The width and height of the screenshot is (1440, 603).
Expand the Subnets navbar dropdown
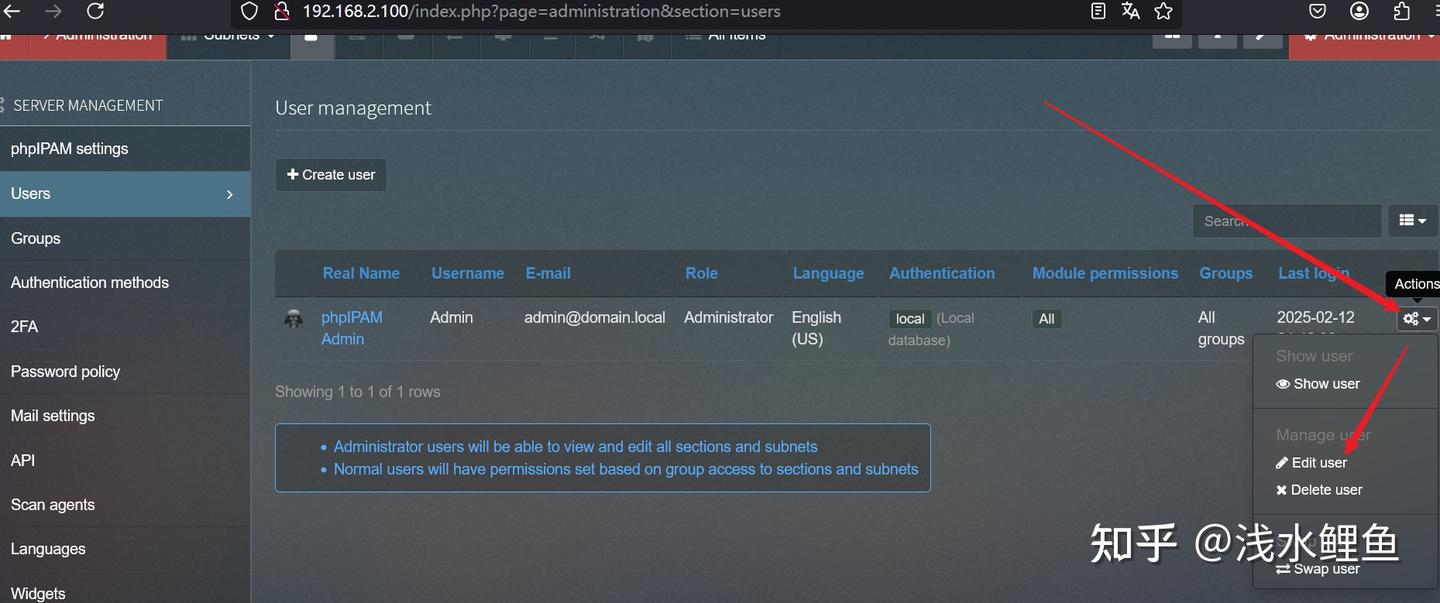point(228,33)
